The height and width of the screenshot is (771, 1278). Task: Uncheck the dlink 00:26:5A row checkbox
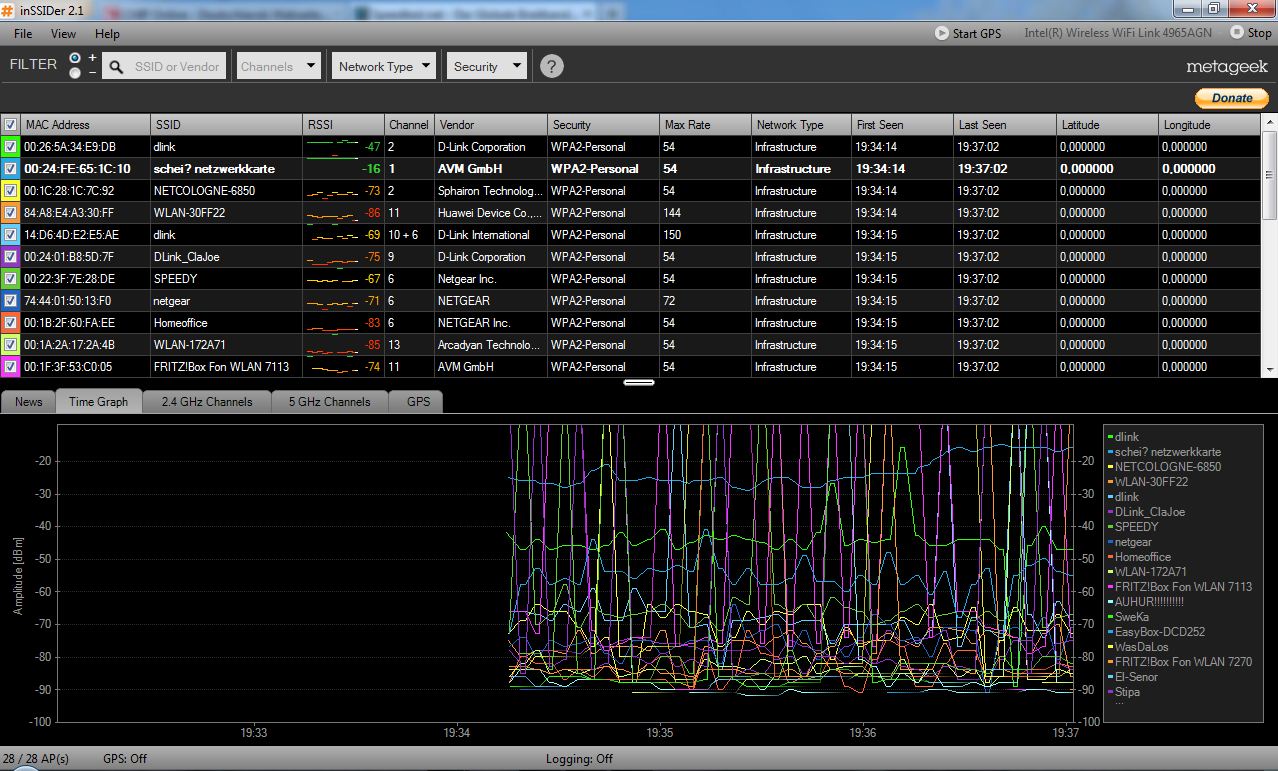click(x=10, y=147)
